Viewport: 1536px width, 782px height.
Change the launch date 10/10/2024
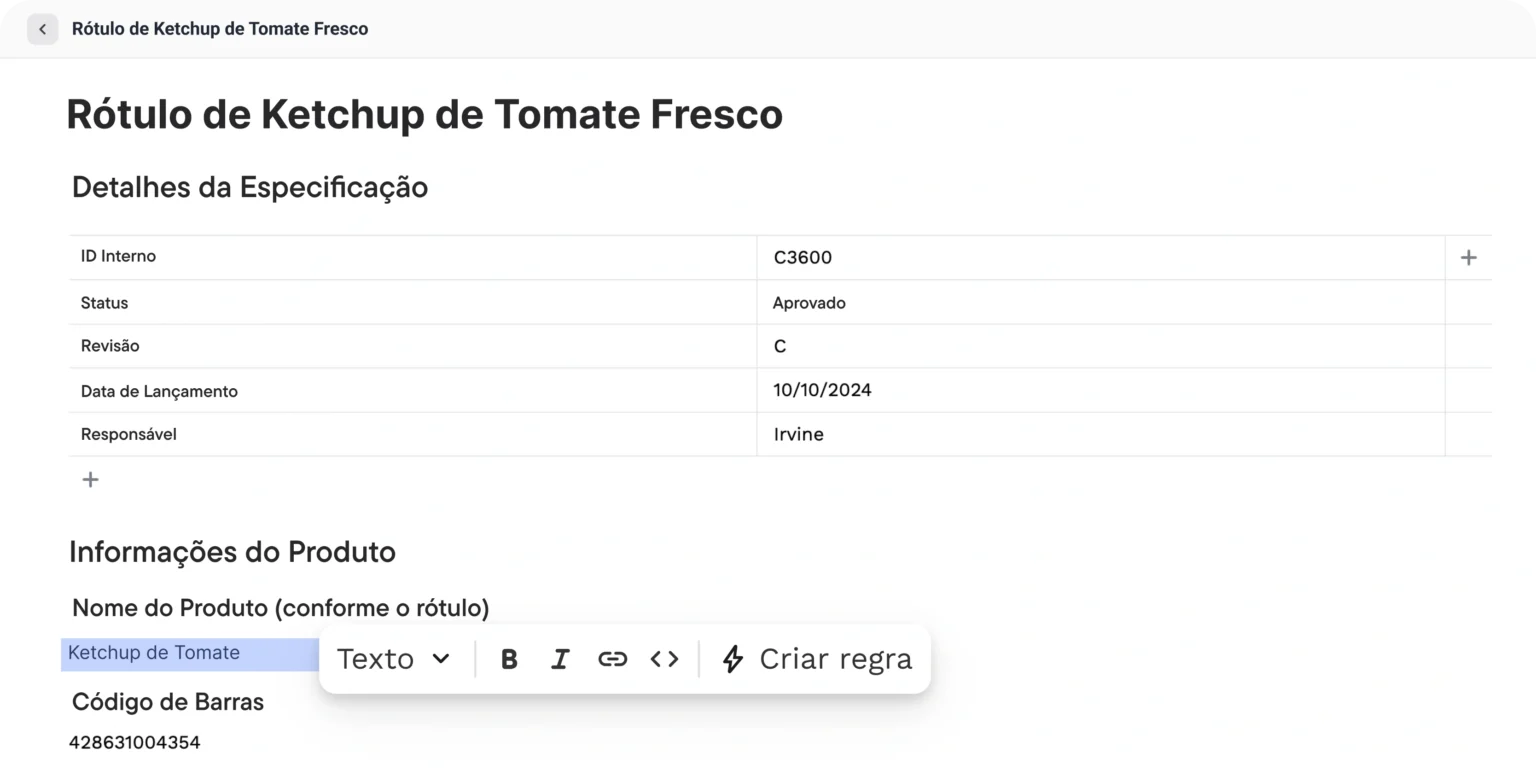[x=822, y=390]
